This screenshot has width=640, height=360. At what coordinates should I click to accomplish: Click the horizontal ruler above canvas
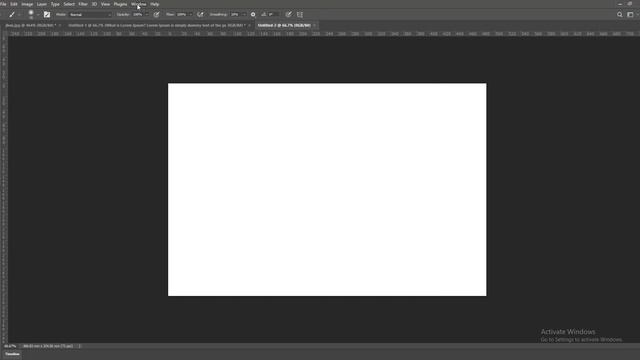click(x=324, y=34)
